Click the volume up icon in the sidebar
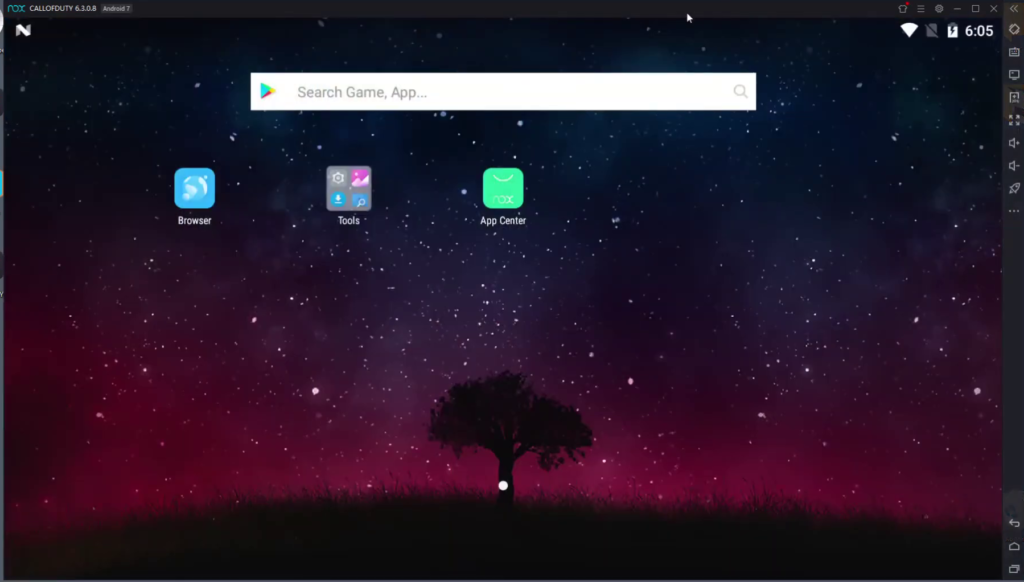Screen dimensions: 1024x582 tap(1014, 143)
